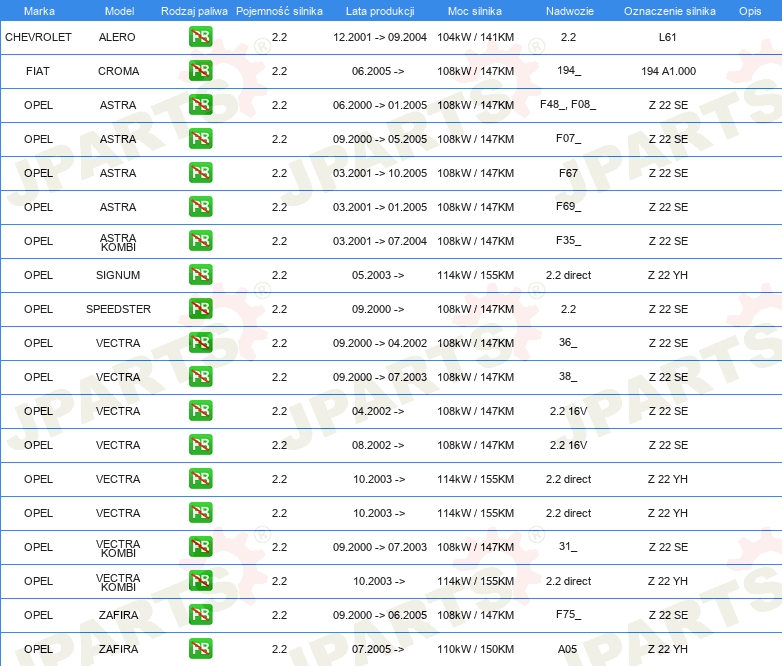Click body code A05 in Zafira row

568,649
